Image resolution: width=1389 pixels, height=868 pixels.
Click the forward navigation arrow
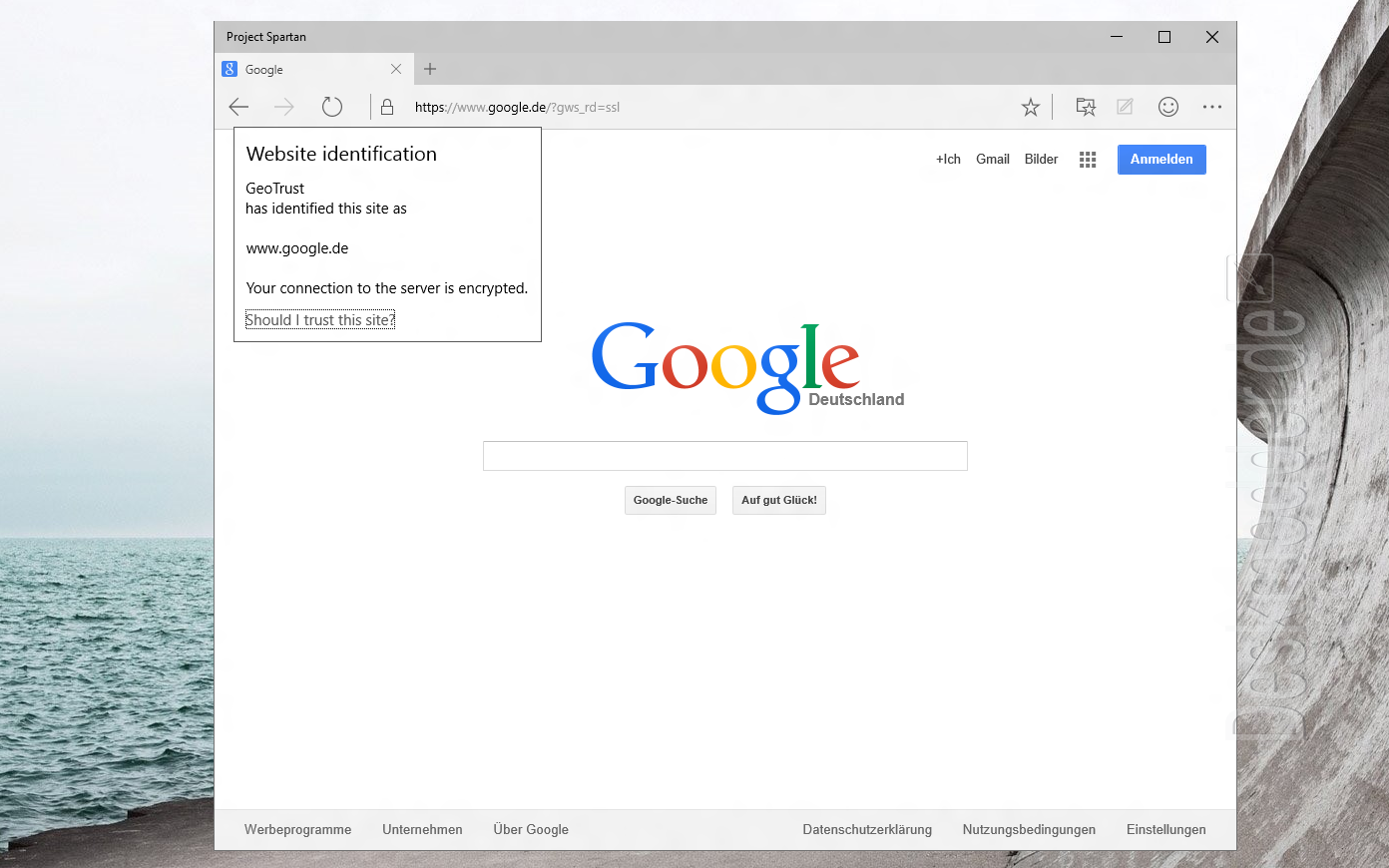pyautogui.click(x=284, y=107)
